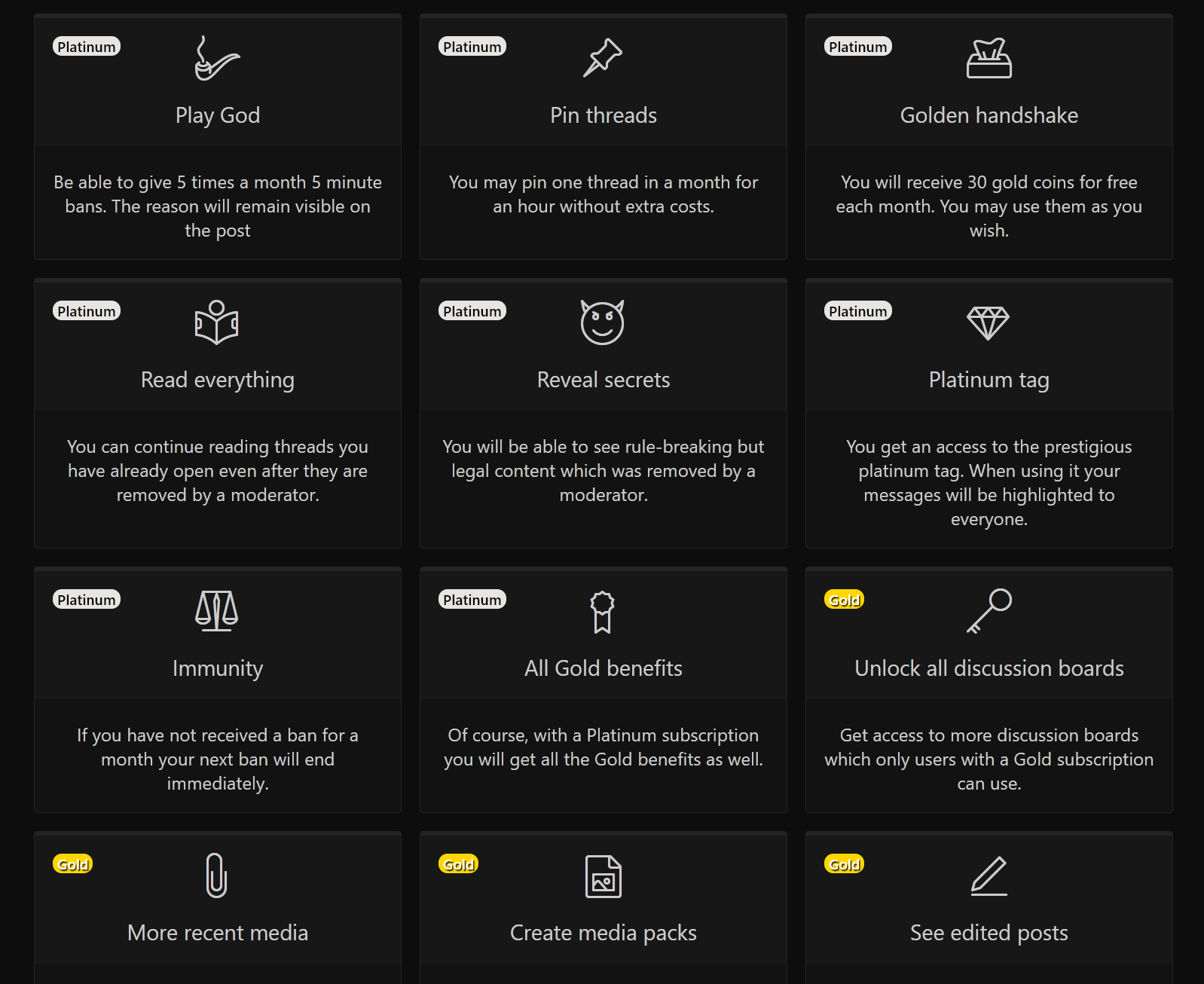Click the diamond icon above Platinum tag
Image resolution: width=1204 pixels, height=984 pixels.
pyautogui.click(x=988, y=322)
